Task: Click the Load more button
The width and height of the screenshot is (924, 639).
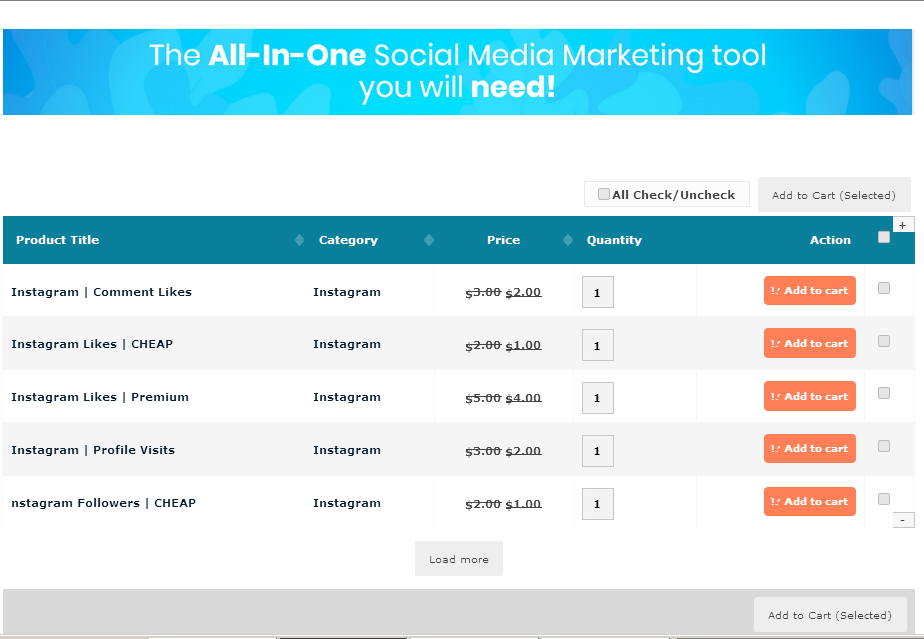Action: click(458, 559)
